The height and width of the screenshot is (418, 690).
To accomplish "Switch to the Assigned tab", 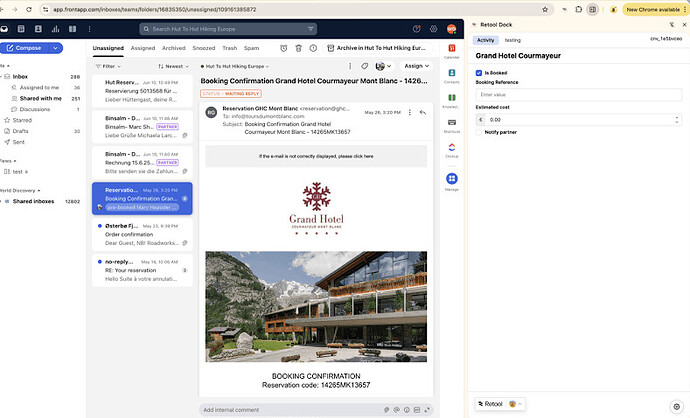I will (143, 48).
